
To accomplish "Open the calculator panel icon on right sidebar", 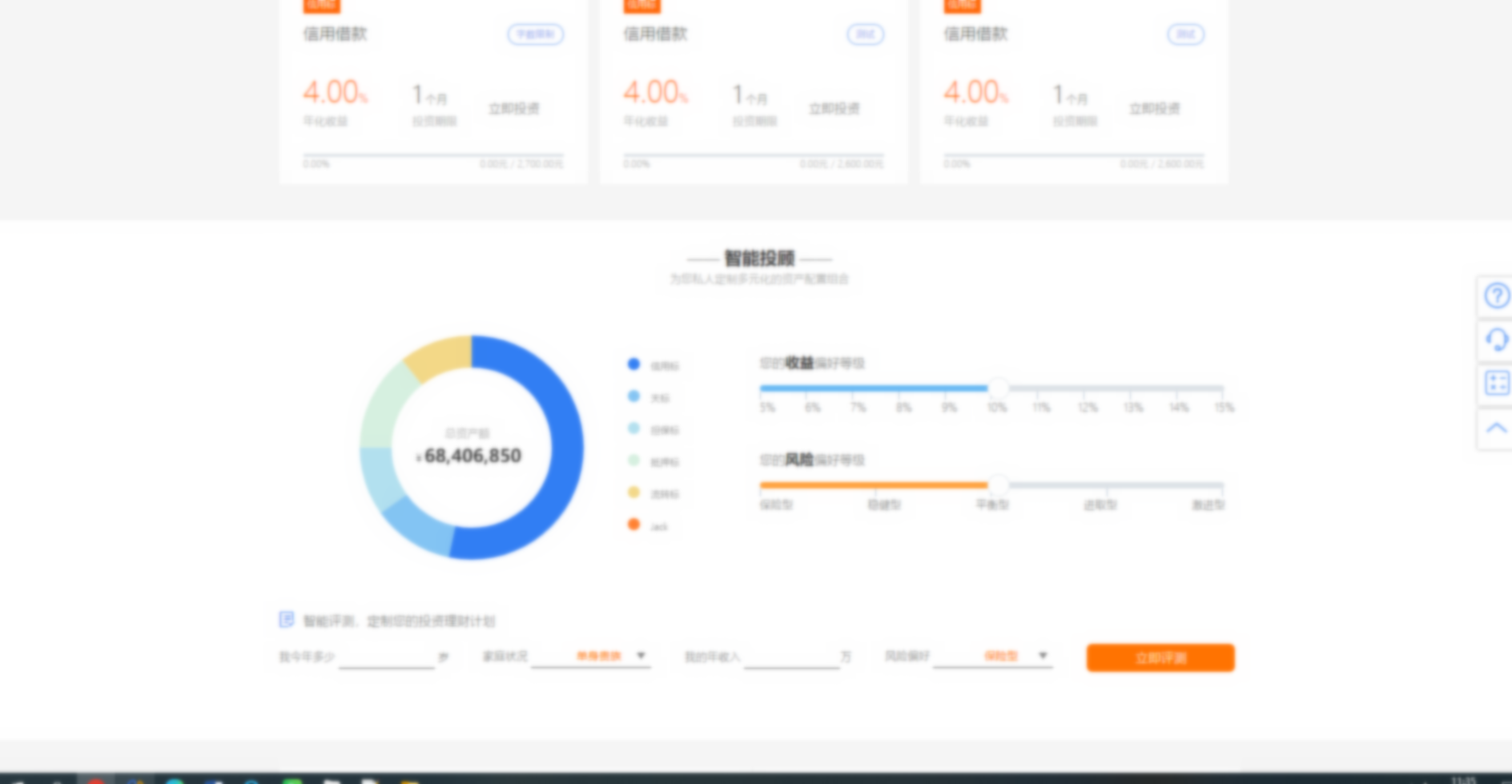I will (1496, 383).
